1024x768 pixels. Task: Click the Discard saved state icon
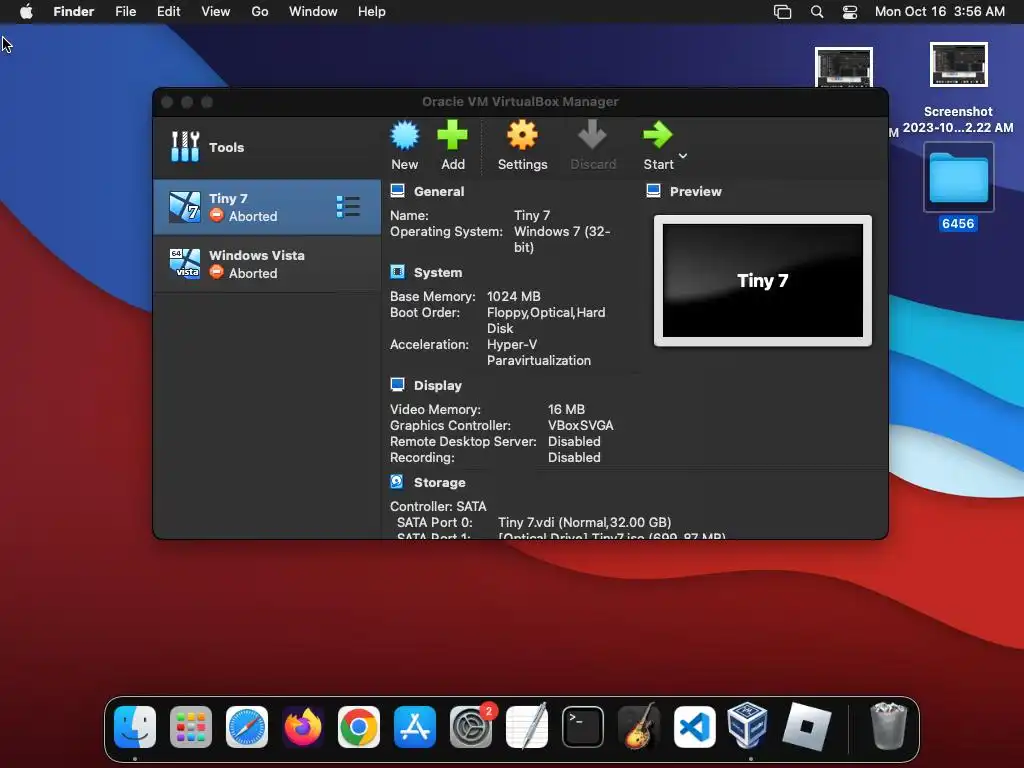(592, 135)
